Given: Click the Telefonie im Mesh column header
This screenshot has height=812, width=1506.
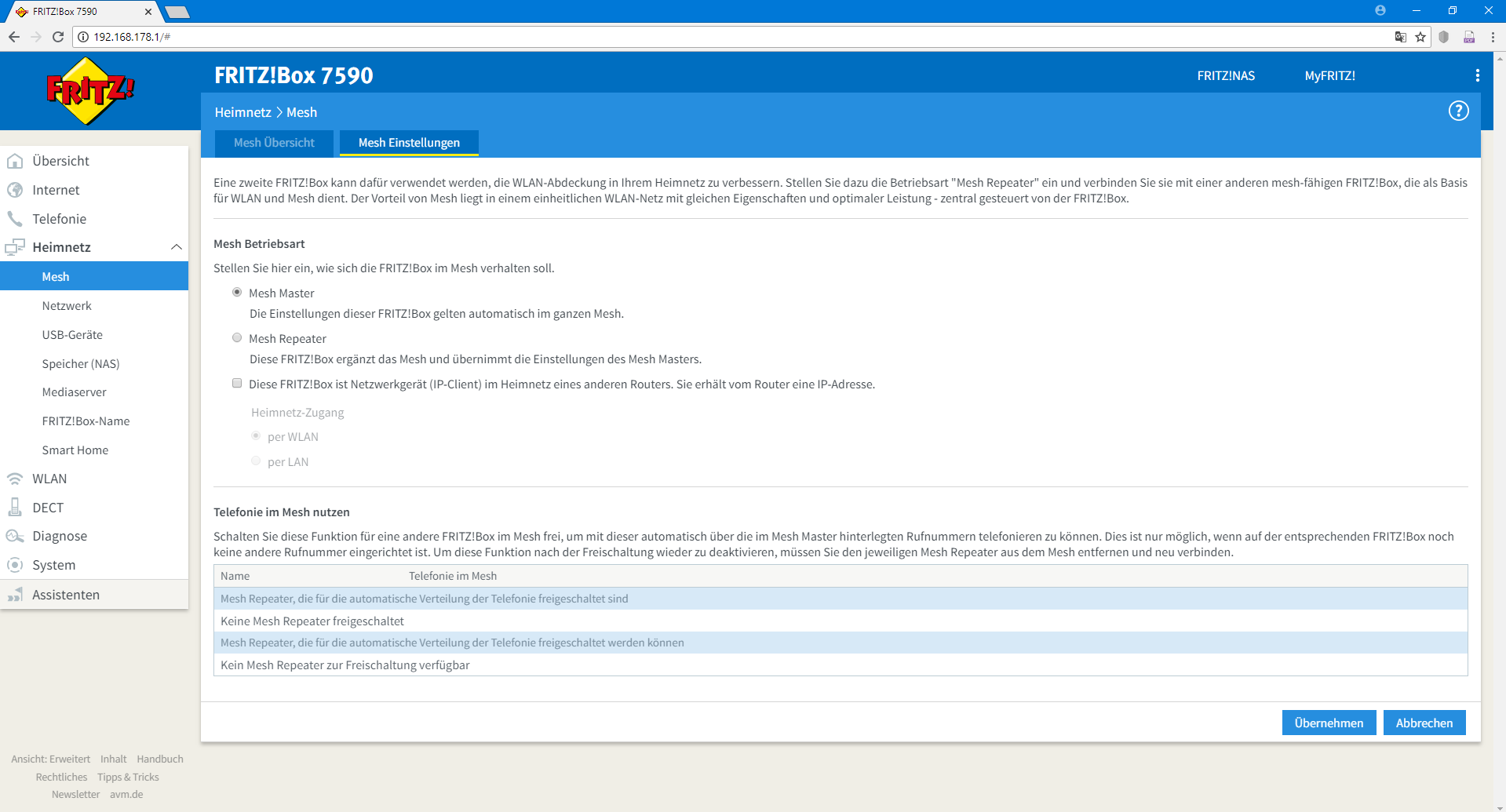Looking at the screenshot, I should point(453,576).
